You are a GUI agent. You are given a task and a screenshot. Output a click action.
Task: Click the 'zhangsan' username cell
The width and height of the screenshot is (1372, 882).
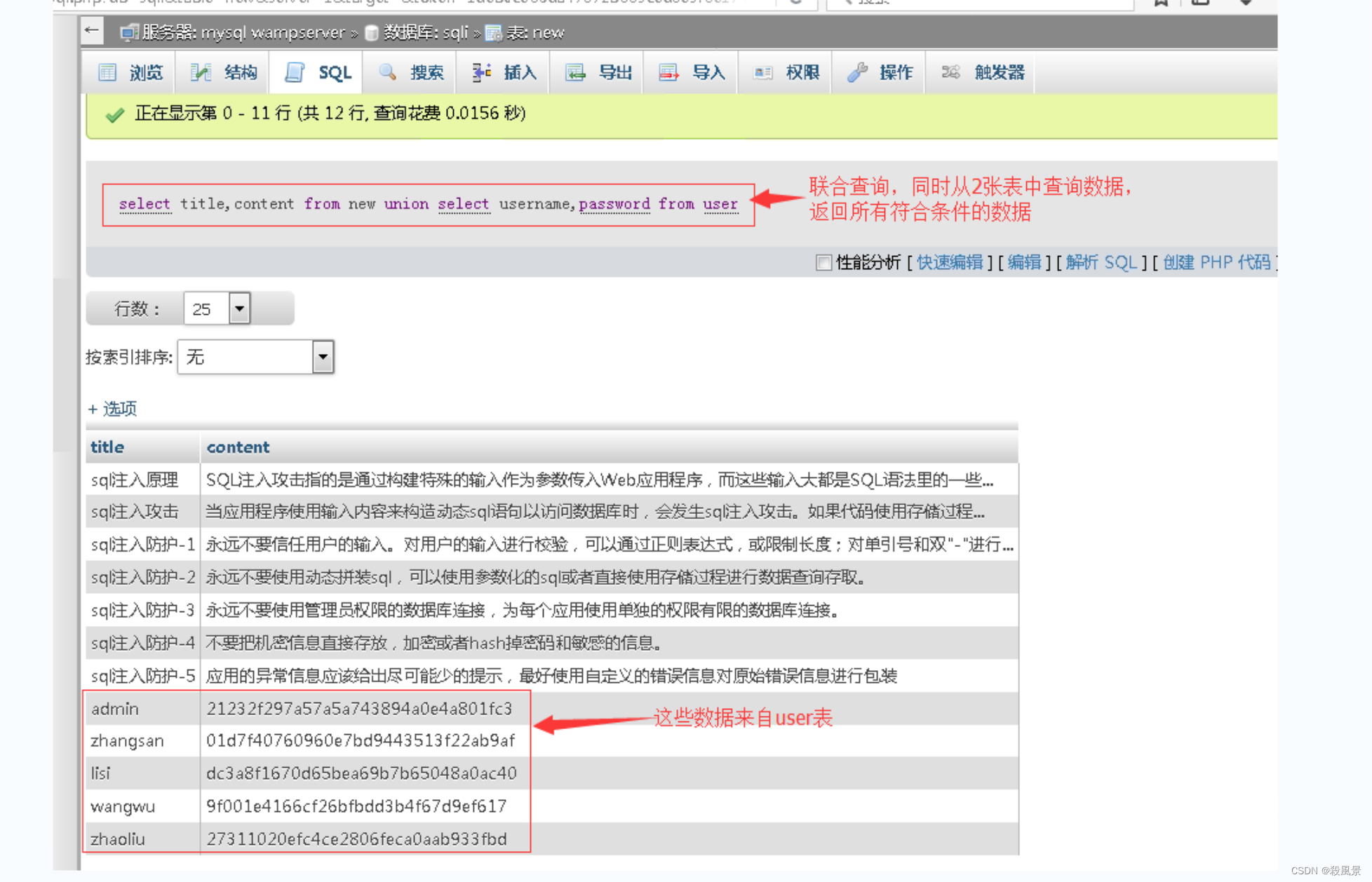tap(143, 741)
